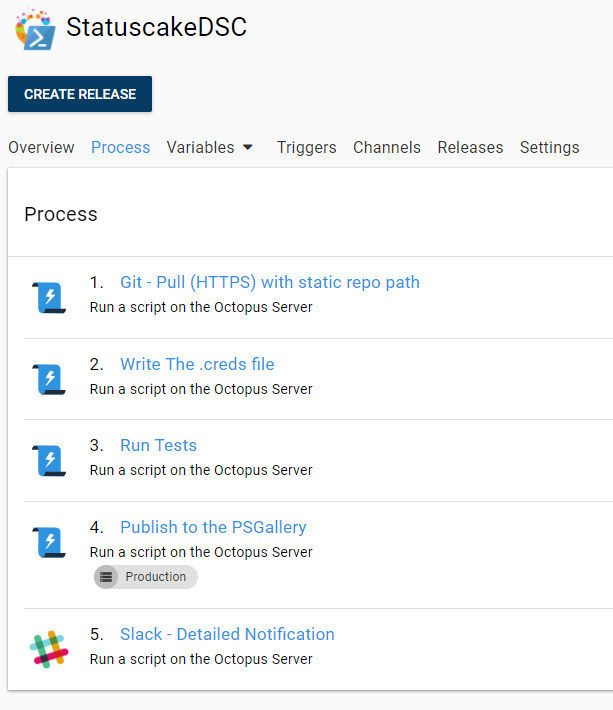Click the Process section heading
The width and height of the screenshot is (613, 710).
click(x=61, y=214)
